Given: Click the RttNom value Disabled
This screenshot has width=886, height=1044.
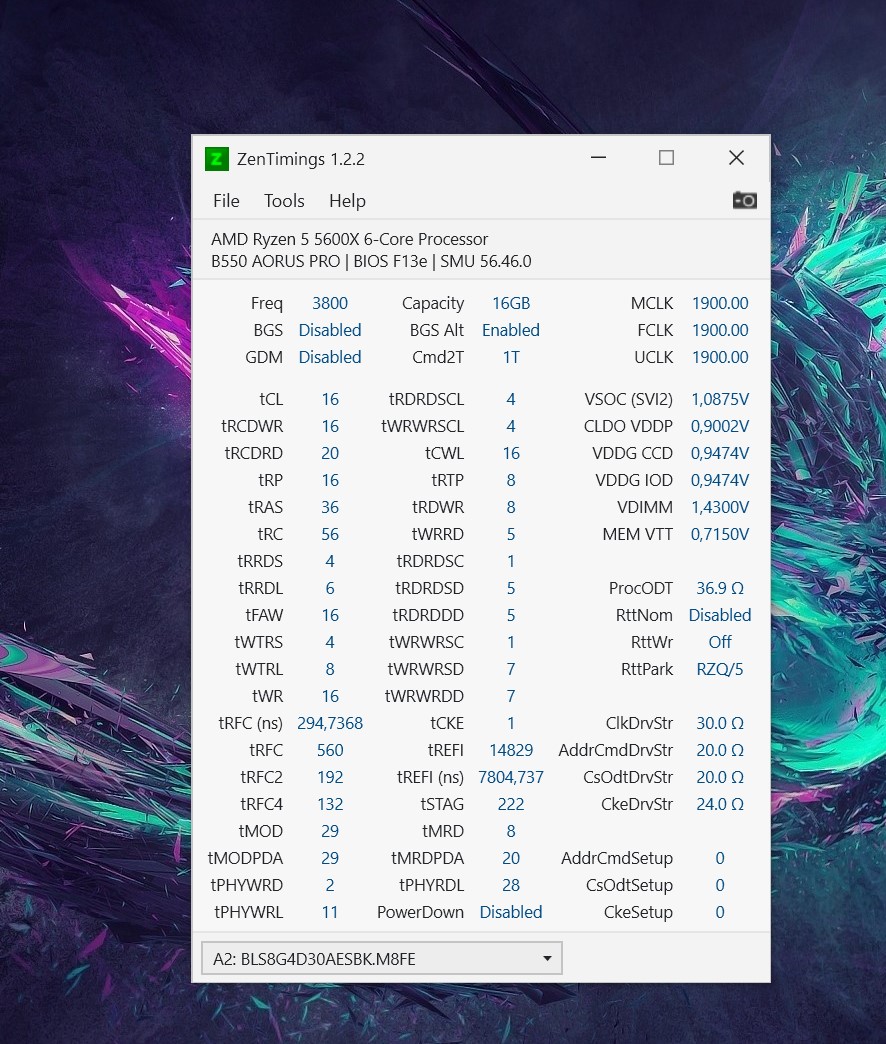Looking at the screenshot, I should click(x=720, y=615).
